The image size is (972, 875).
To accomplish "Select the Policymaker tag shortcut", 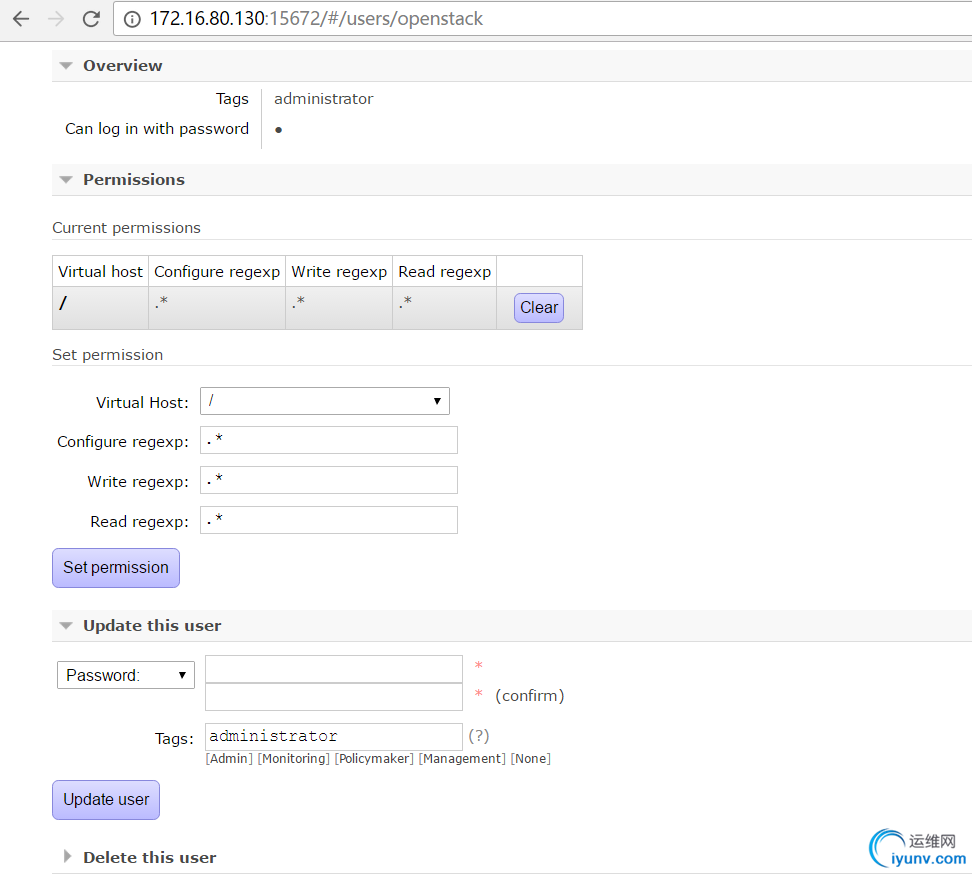I will pos(374,759).
